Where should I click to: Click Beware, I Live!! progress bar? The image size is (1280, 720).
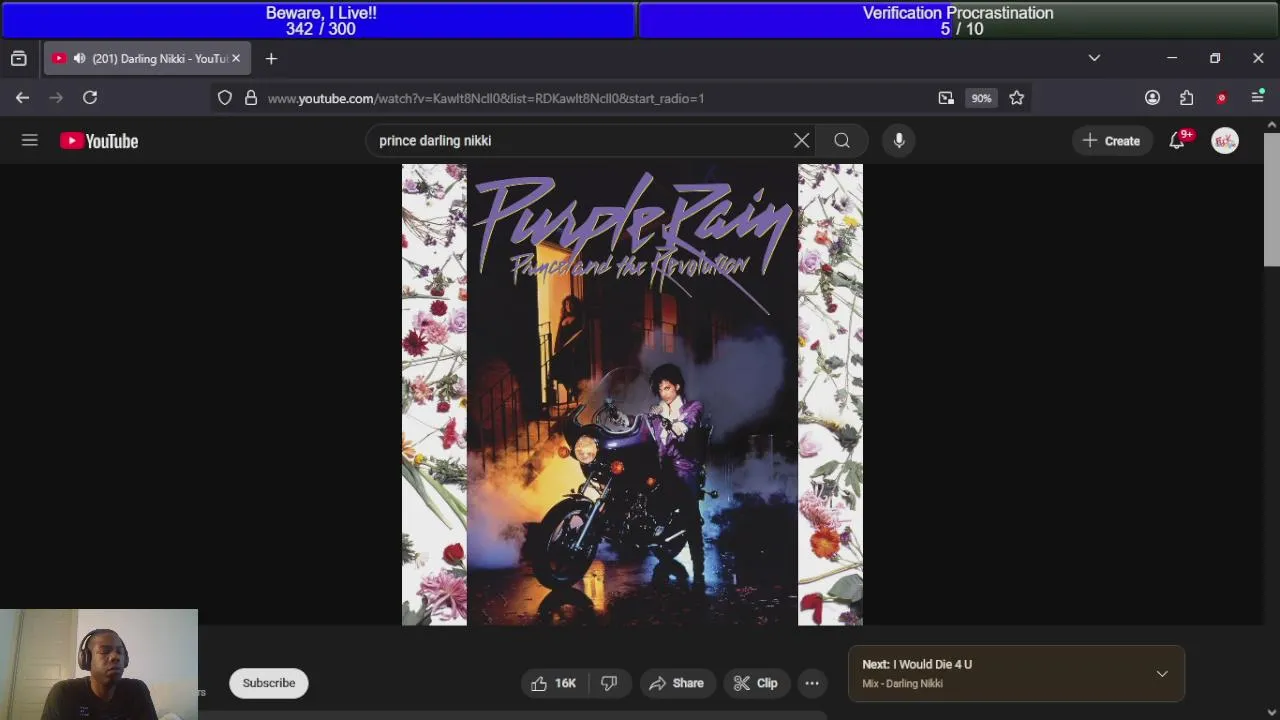318,20
